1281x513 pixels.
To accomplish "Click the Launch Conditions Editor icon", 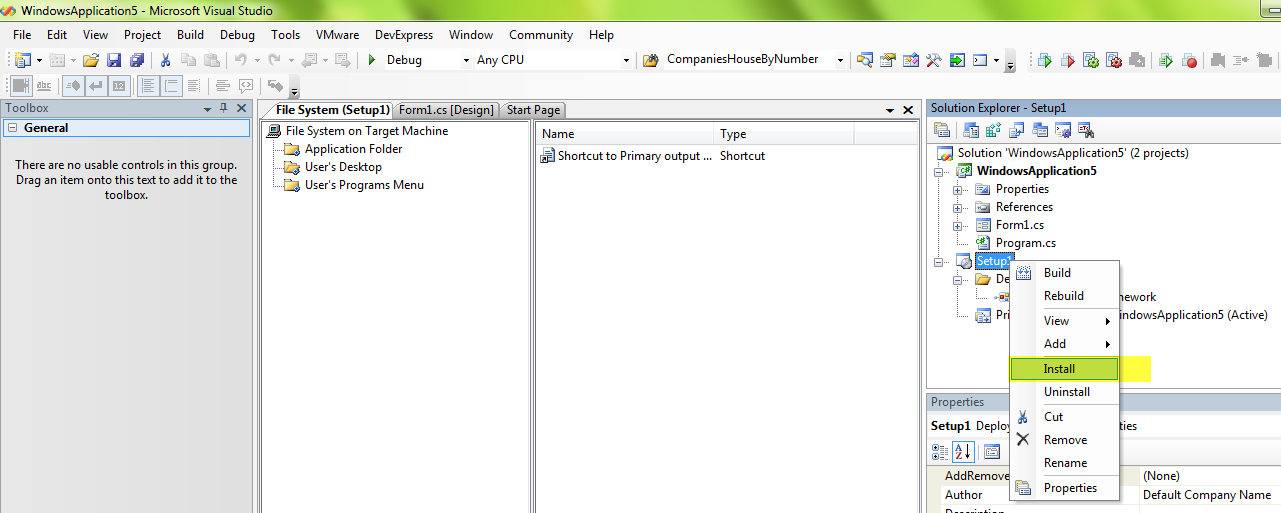I will tap(1086, 130).
